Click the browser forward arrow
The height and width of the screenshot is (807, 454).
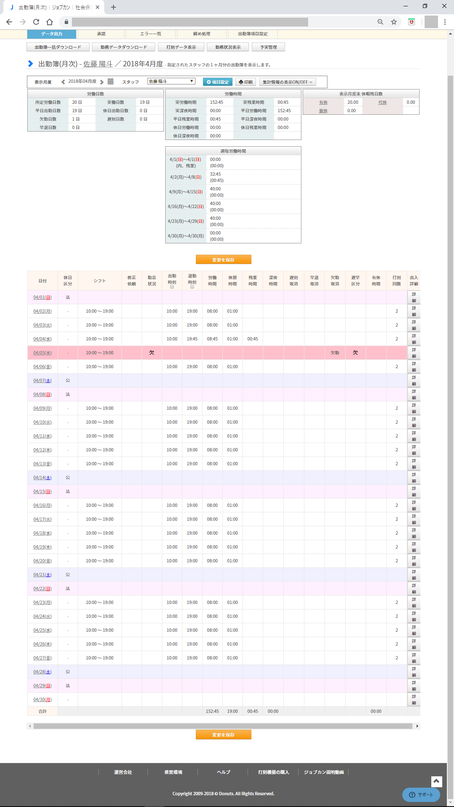coord(22,22)
